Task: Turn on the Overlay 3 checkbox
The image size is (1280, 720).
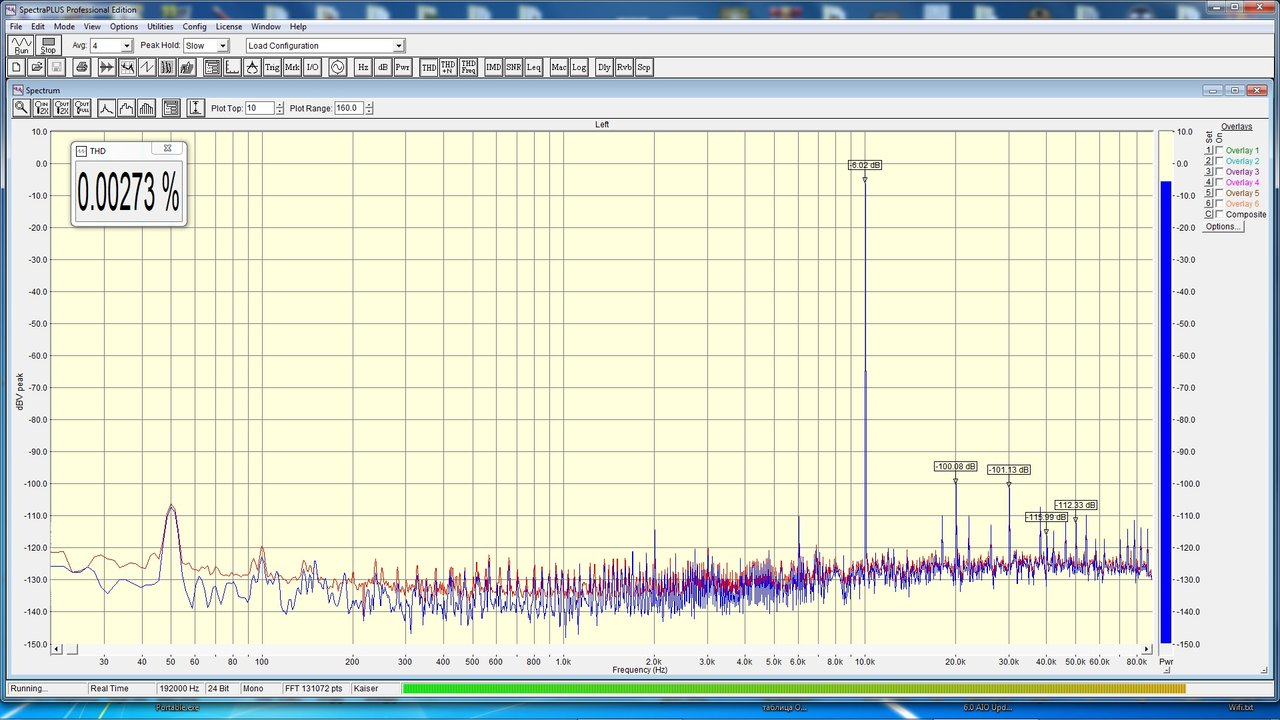Action: 1219,172
